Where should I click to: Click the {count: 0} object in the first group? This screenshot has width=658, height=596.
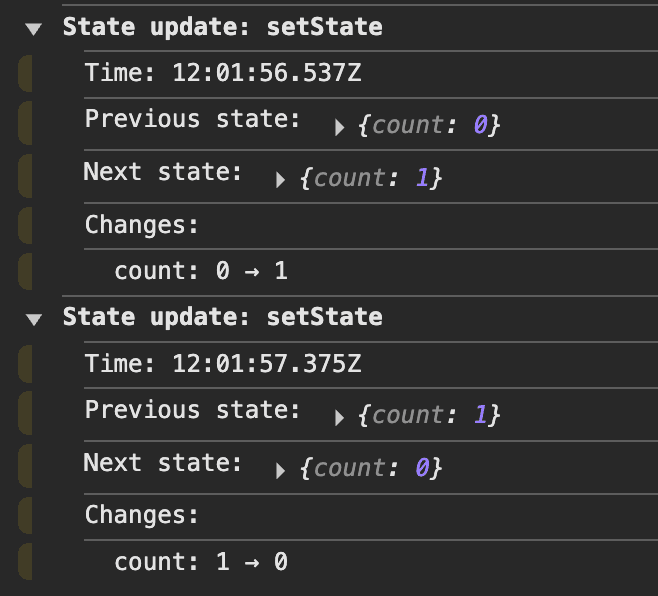[428, 126]
